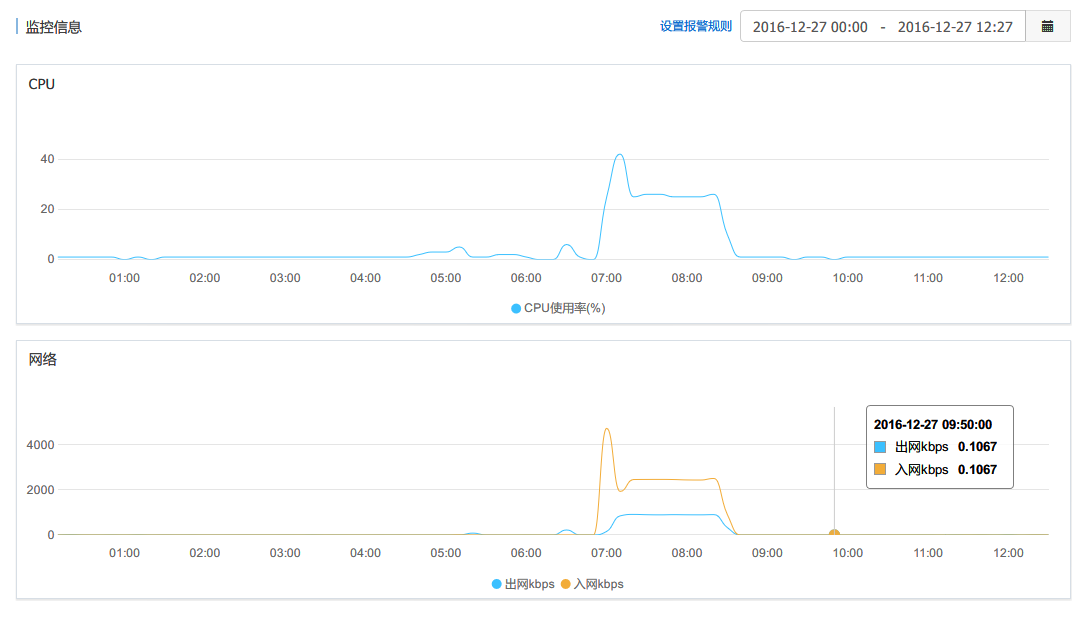
Task: Click the 监控信息 section heading
Action: click(x=54, y=27)
